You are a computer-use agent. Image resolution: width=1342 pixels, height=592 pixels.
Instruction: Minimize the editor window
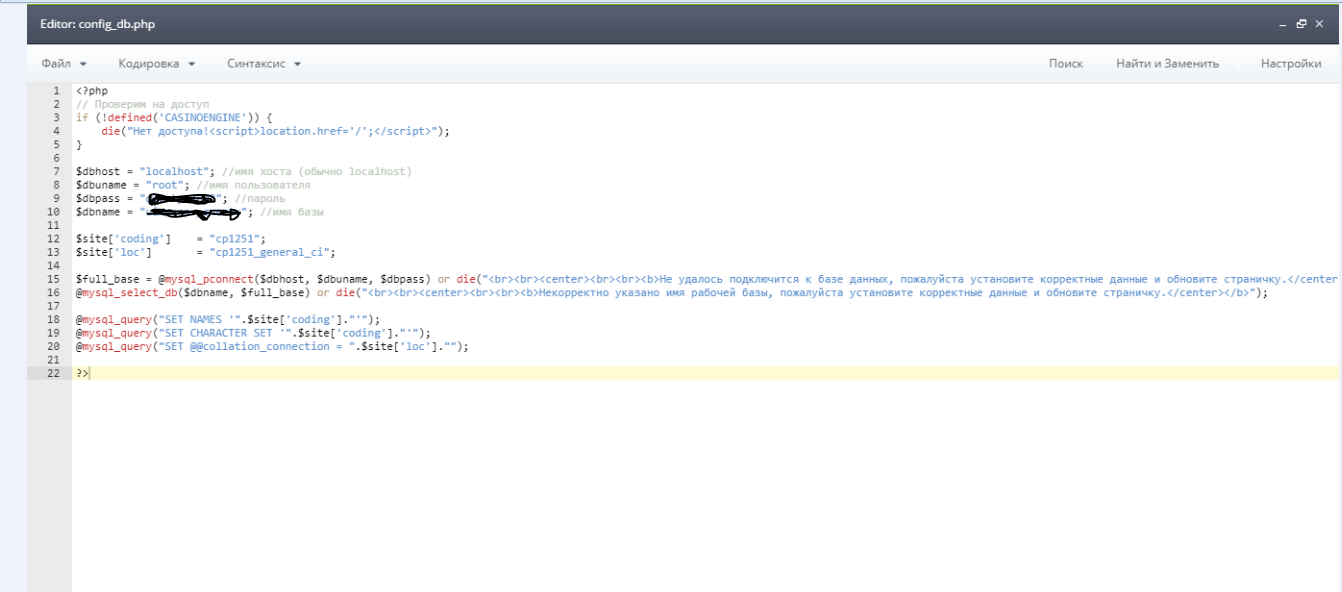pyautogui.click(x=1282, y=23)
